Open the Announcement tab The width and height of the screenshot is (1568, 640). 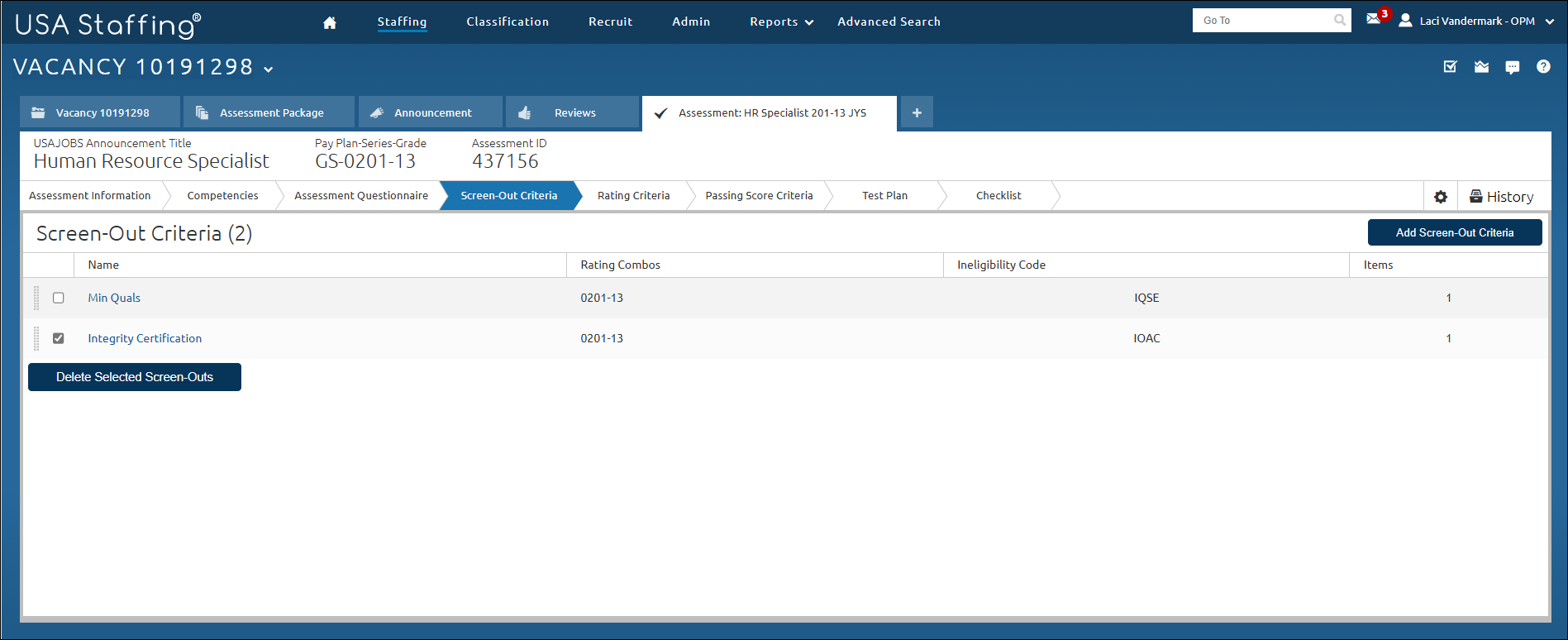[x=431, y=112]
